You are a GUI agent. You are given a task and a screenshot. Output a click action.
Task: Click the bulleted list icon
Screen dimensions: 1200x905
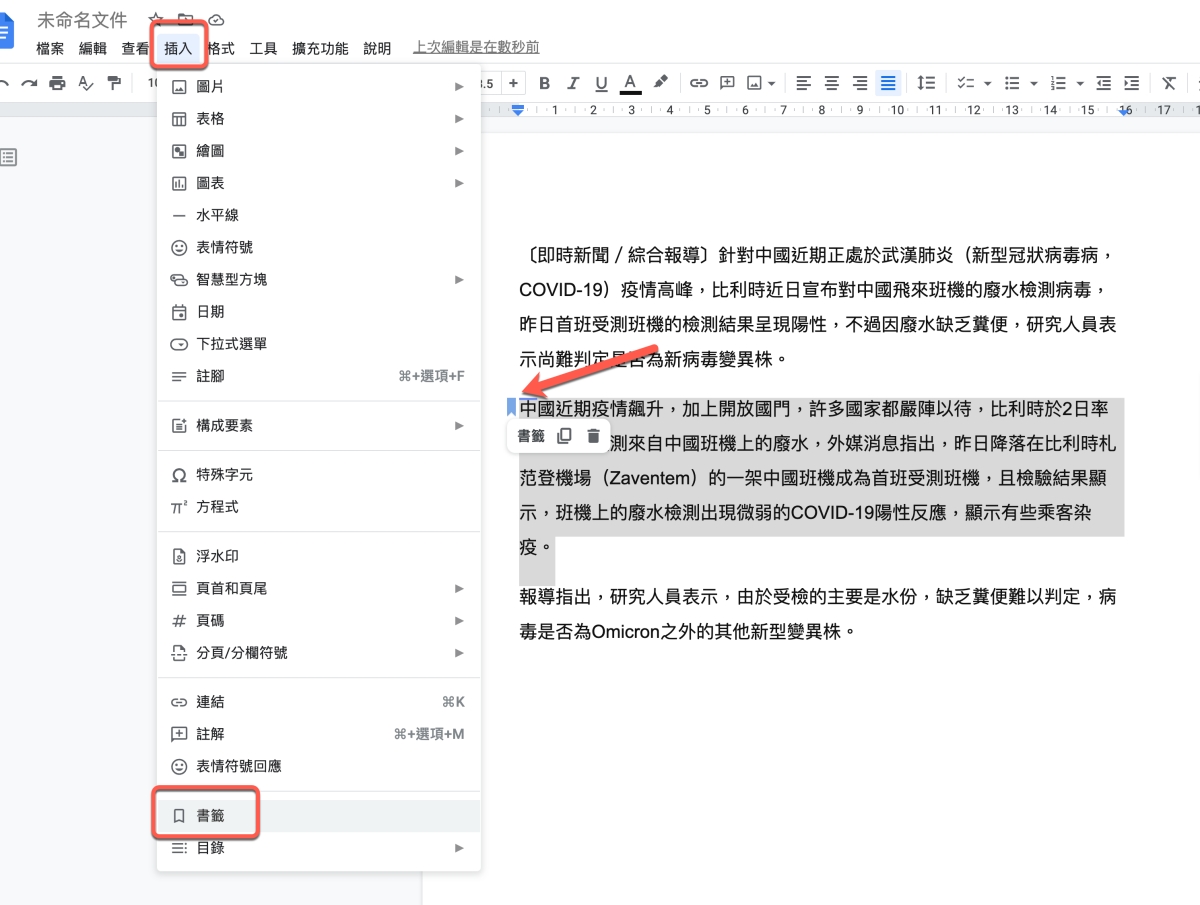click(1012, 83)
